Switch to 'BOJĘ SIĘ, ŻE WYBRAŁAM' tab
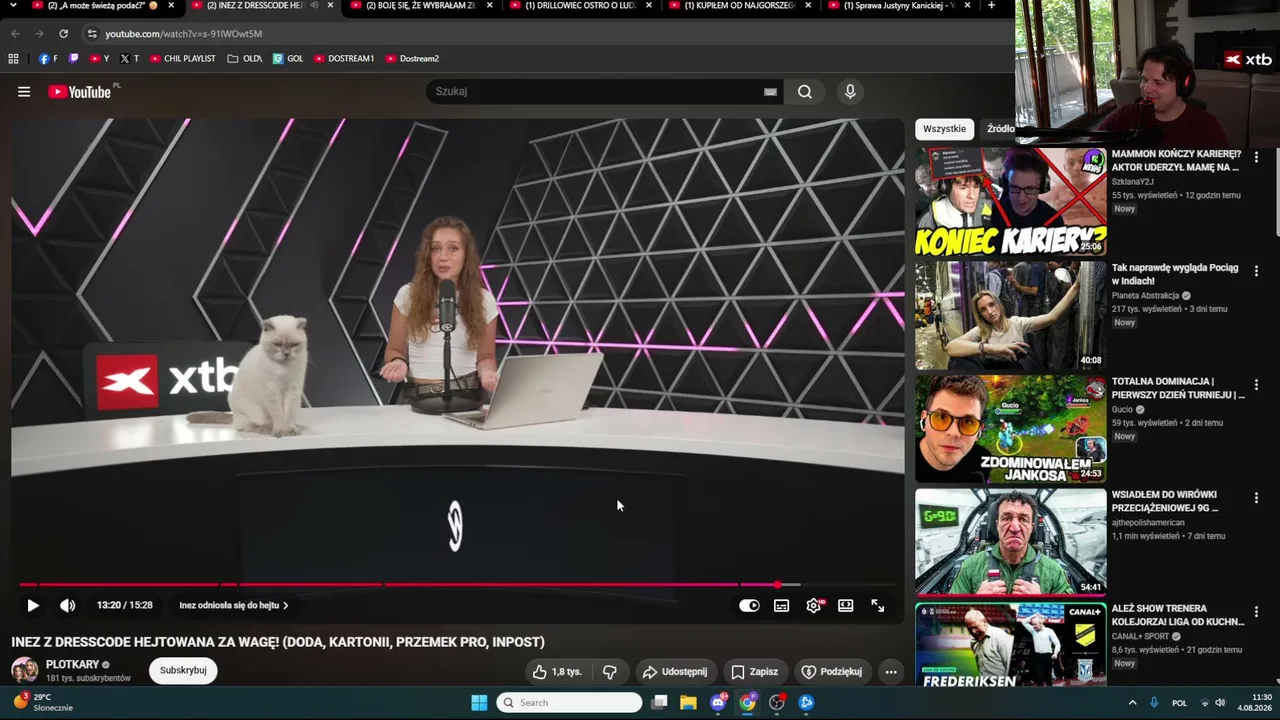 [x=420, y=6]
